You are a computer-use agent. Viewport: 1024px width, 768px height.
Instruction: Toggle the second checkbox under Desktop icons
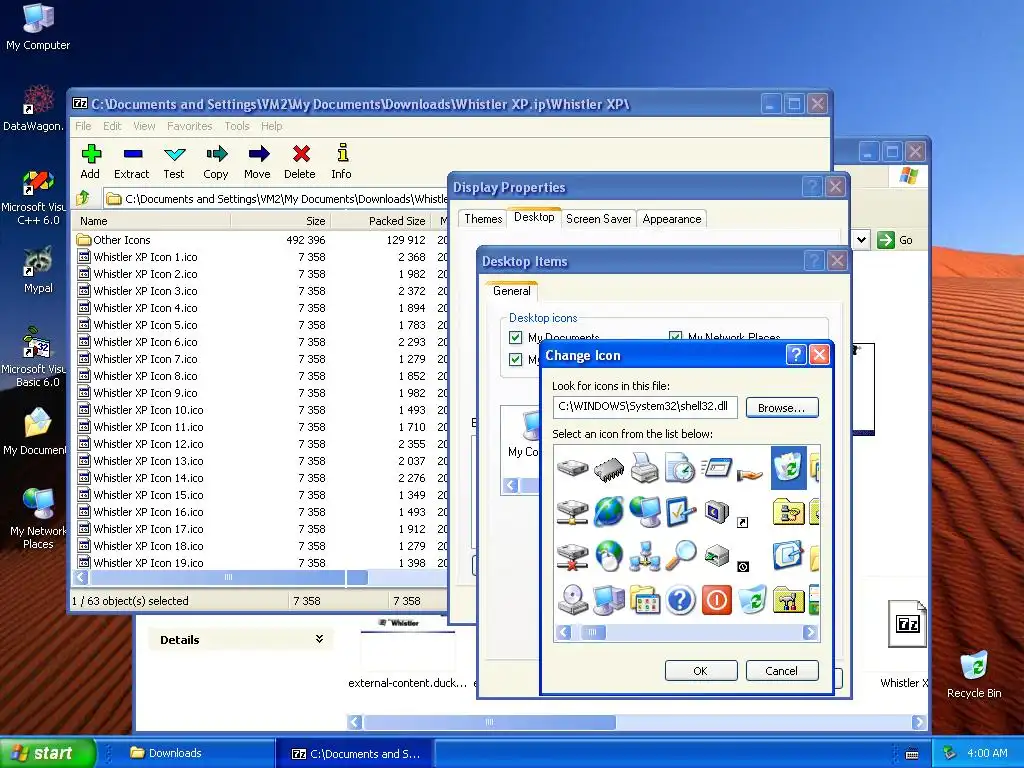[515, 359]
